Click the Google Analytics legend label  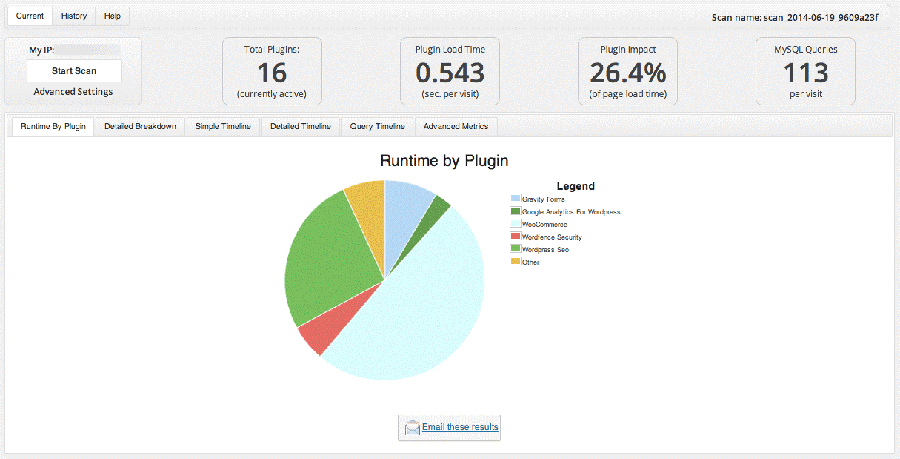click(x=572, y=212)
